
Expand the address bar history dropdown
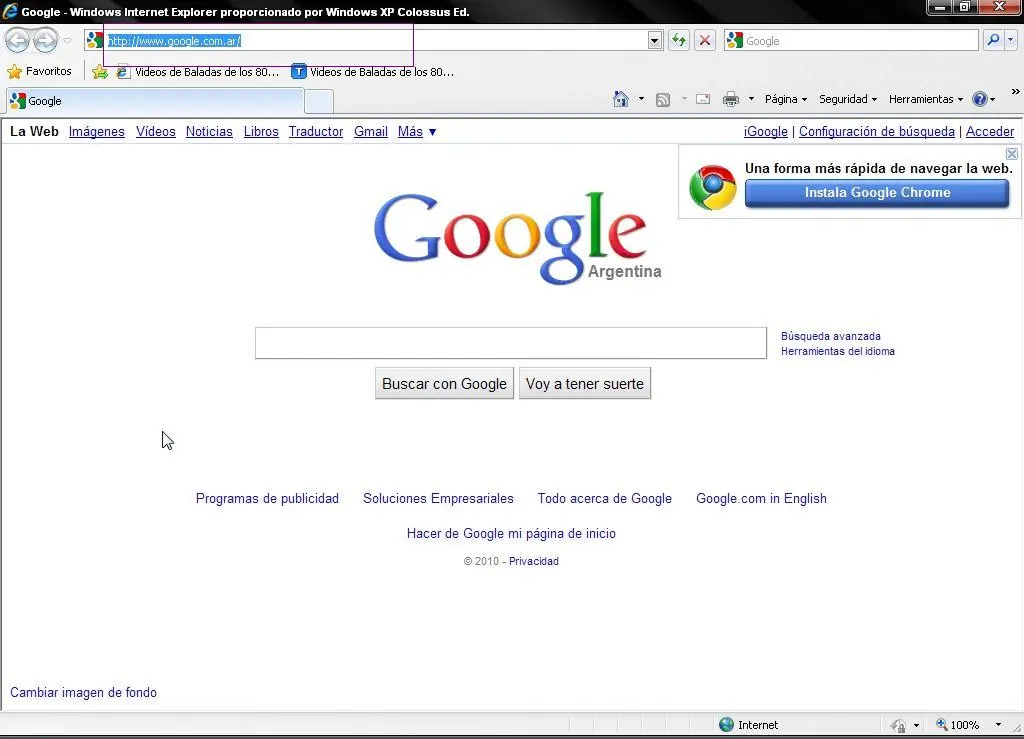pyautogui.click(x=654, y=40)
